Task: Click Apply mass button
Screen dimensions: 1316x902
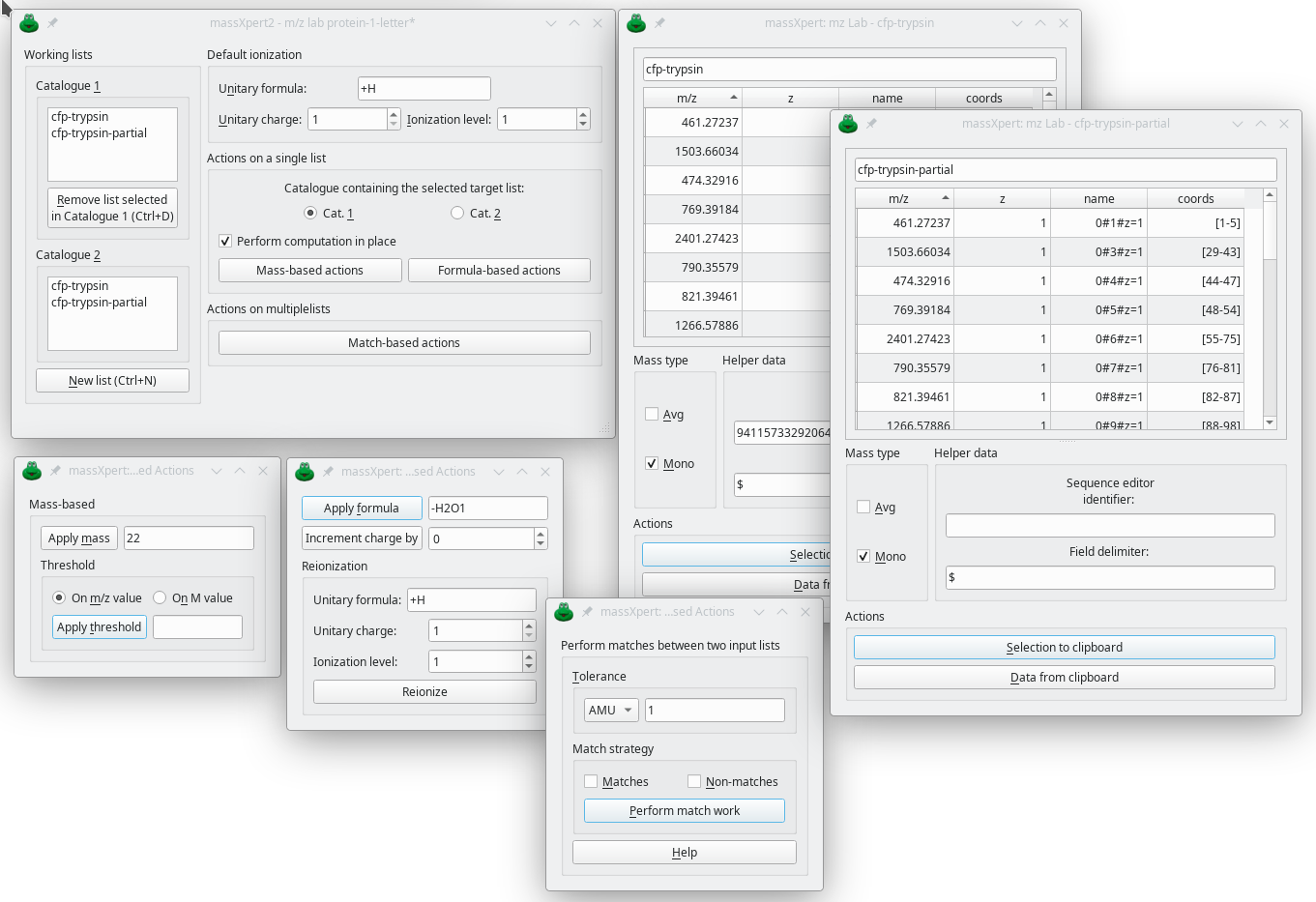Action: pos(79,538)
